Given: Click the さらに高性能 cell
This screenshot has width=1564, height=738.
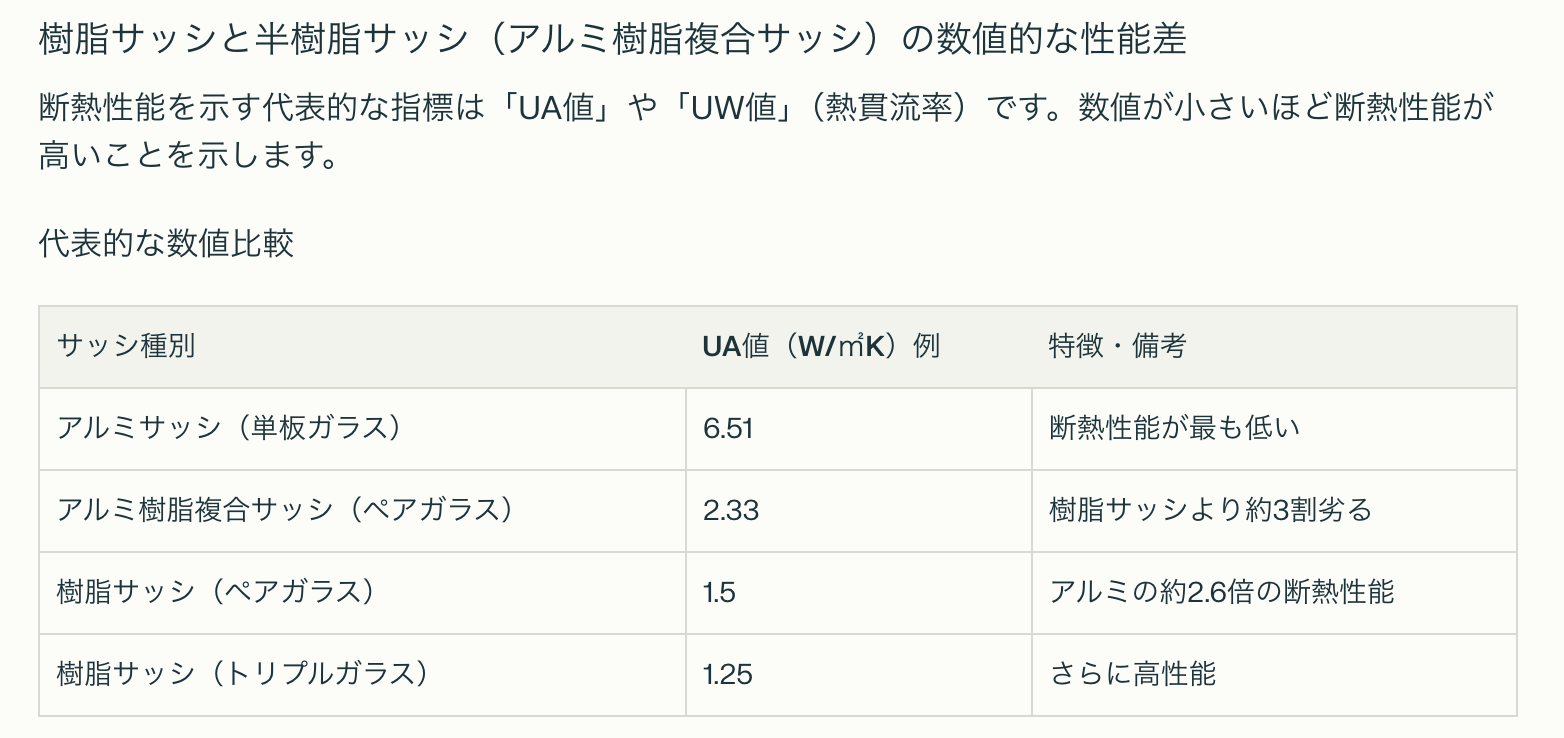Looking at the screenshot, I should coord(1274,675).
